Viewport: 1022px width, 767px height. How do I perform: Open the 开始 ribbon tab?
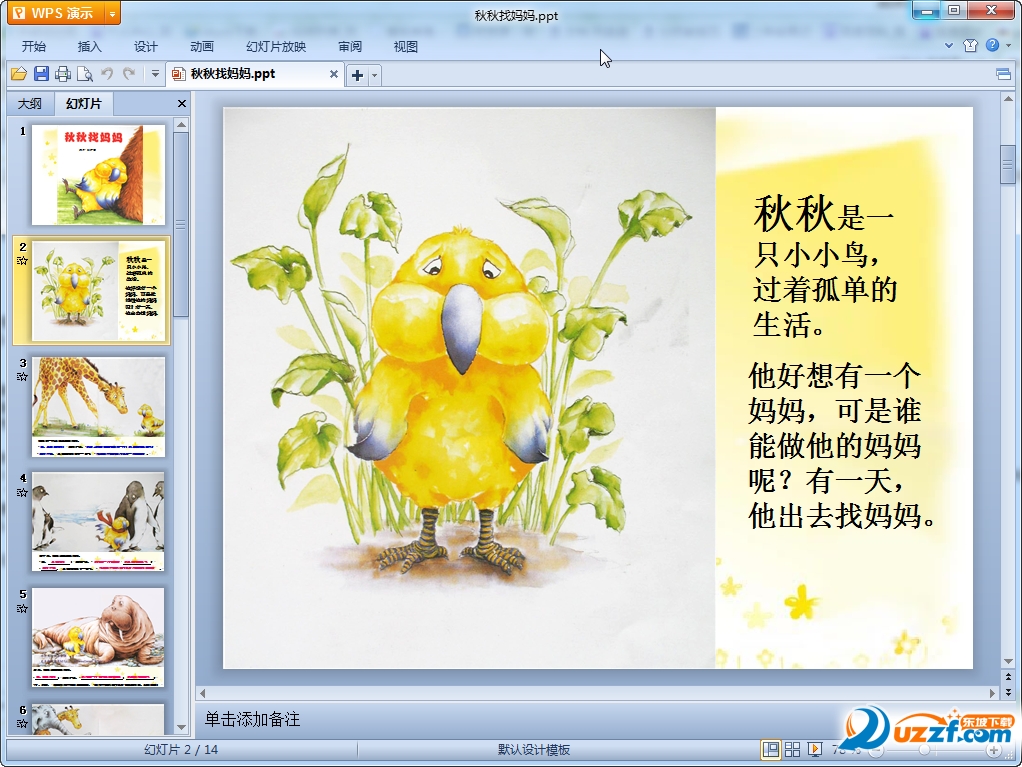(x=34, y=46)
